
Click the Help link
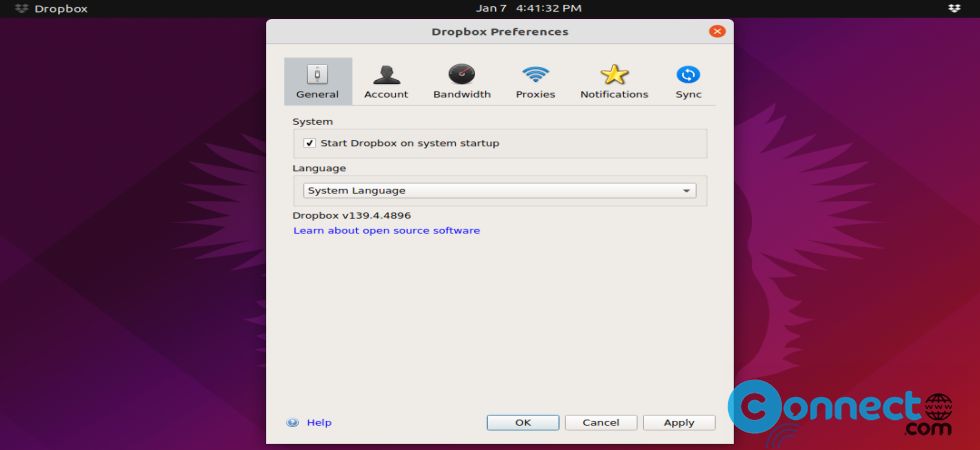pyautogui.click(x=319, y=422)
